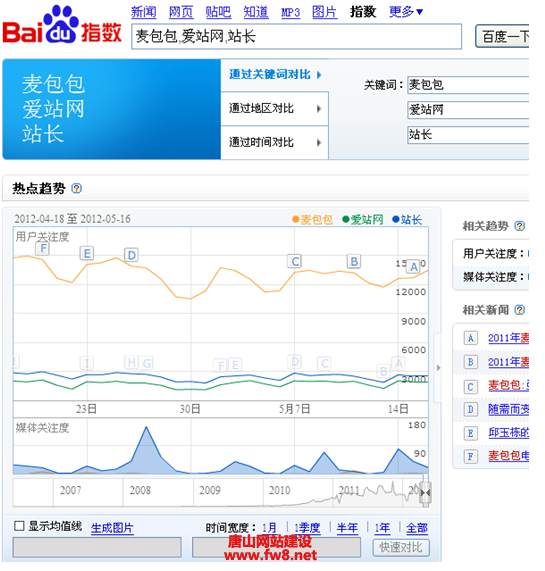The width and height of the screenshot is (545, 571).
Task: Set time width to 全部
Action: coord(417,528)
